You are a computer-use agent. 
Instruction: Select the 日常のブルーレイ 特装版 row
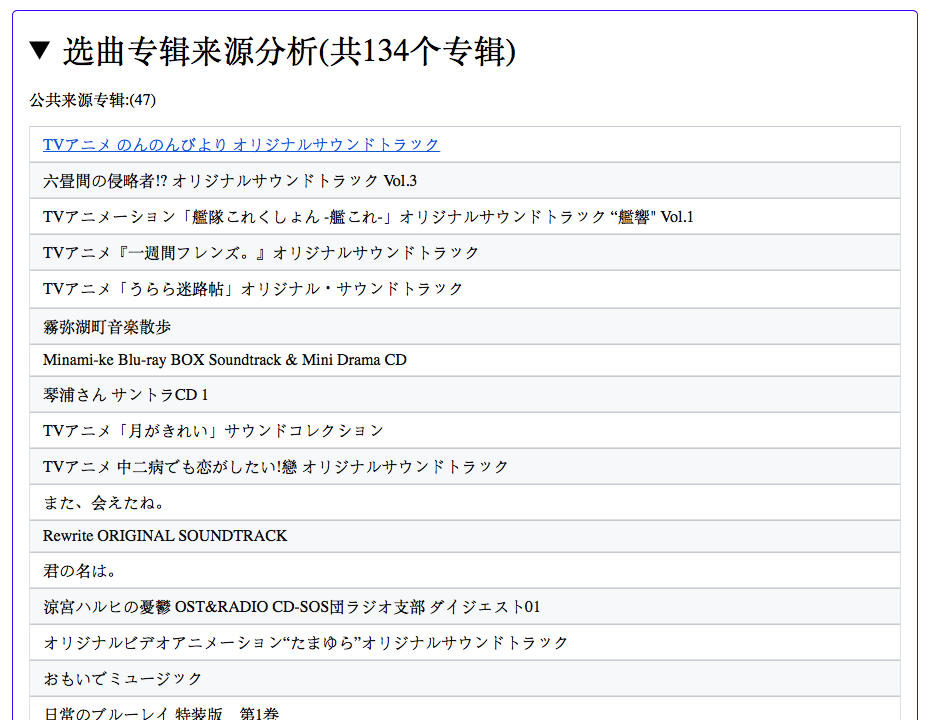click(x=465, y=709)
